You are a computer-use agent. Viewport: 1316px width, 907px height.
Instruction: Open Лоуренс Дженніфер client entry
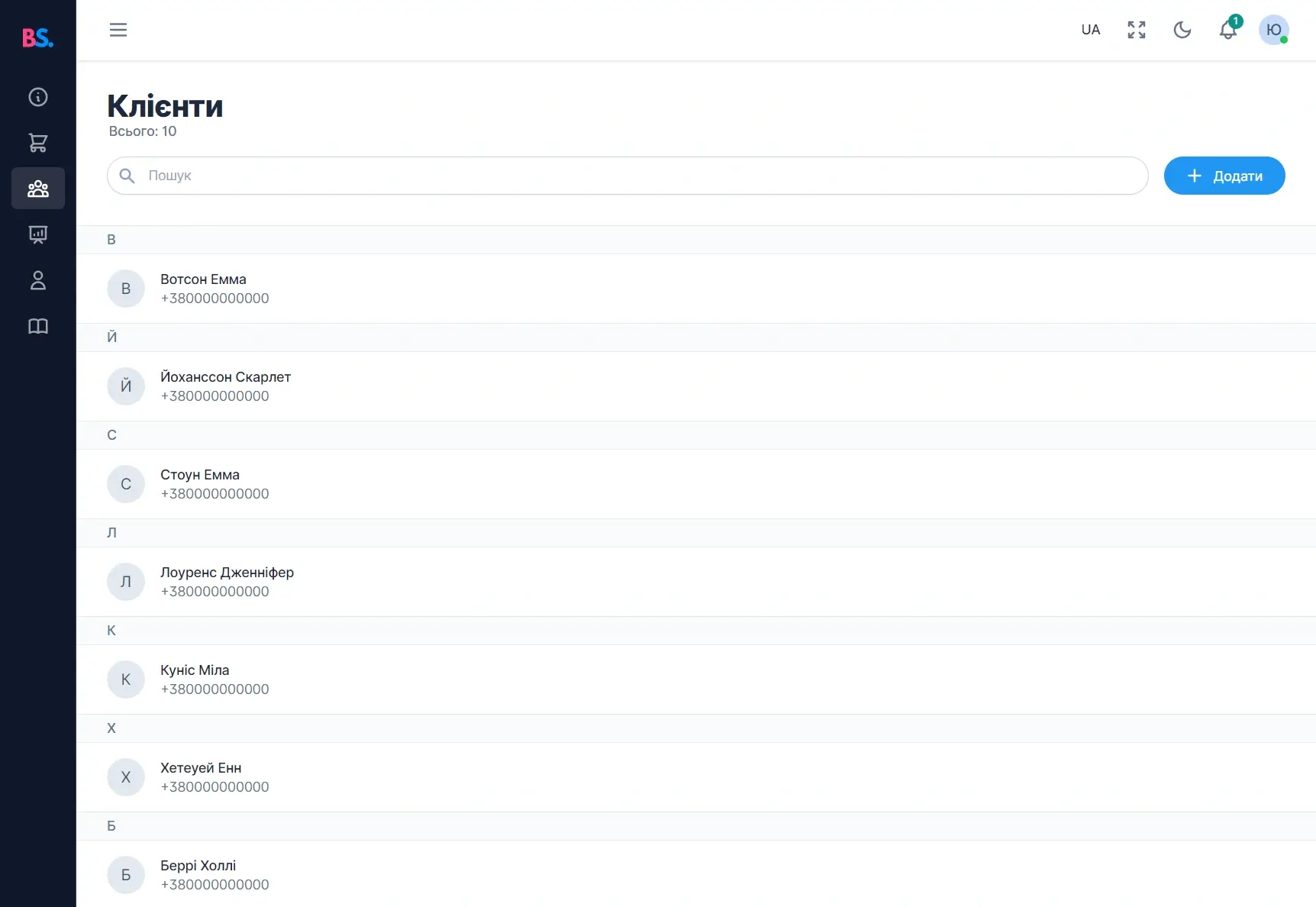coord(227,581)
